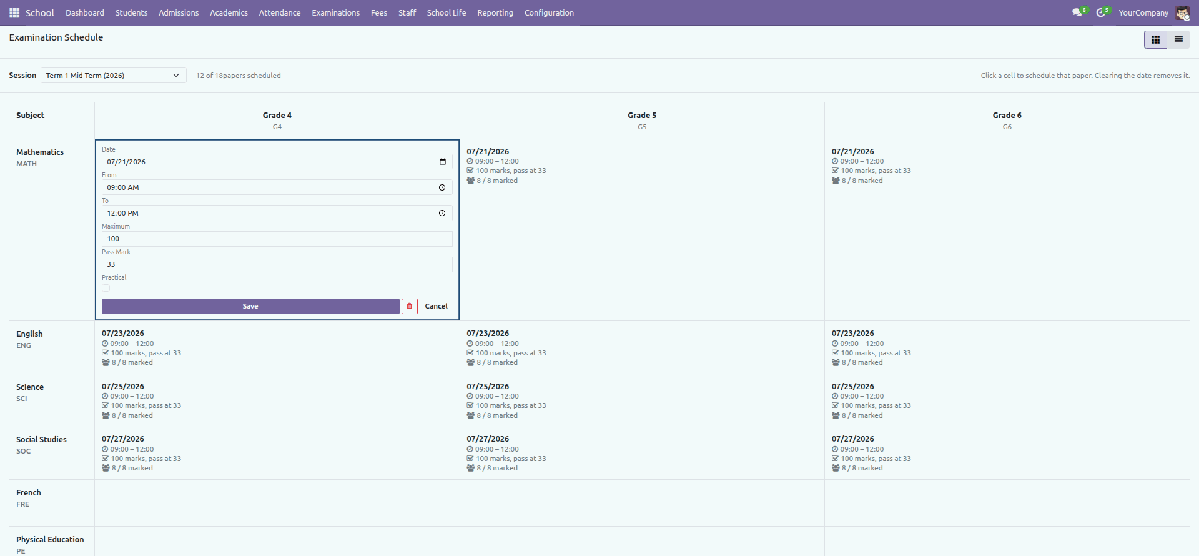The image size is (1199, 556).
Task: Open the Examinations menu
Action: pos(336,13)
